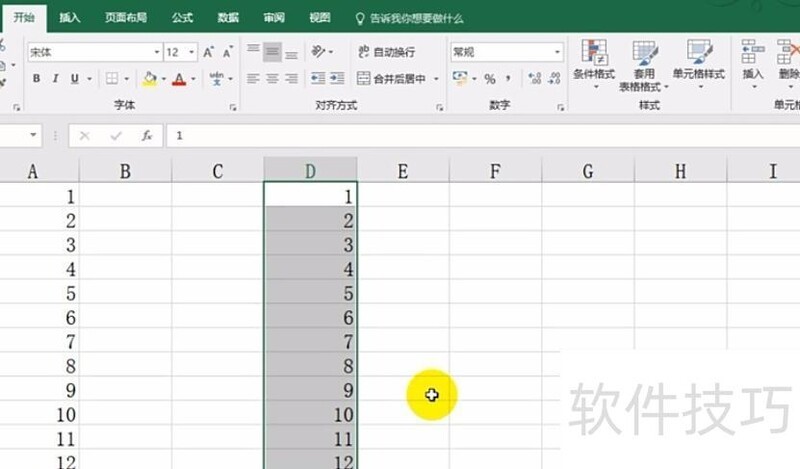Increase decimal places
This screenshot has height=469, width=800.
coord(535,79)
